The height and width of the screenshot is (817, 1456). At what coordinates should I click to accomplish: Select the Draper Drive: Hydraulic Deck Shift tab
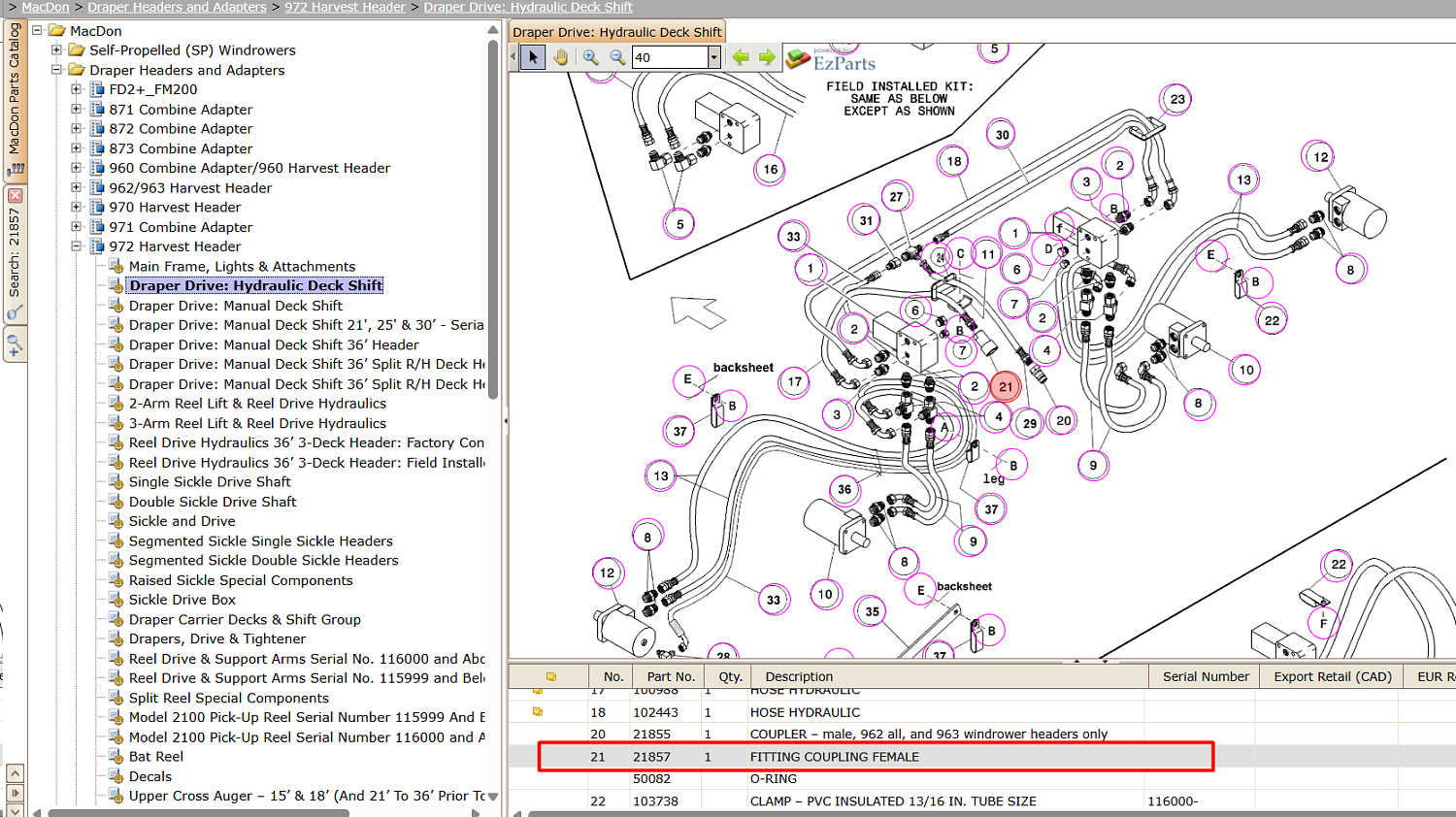pyautogui.click(x=617, y=32)
